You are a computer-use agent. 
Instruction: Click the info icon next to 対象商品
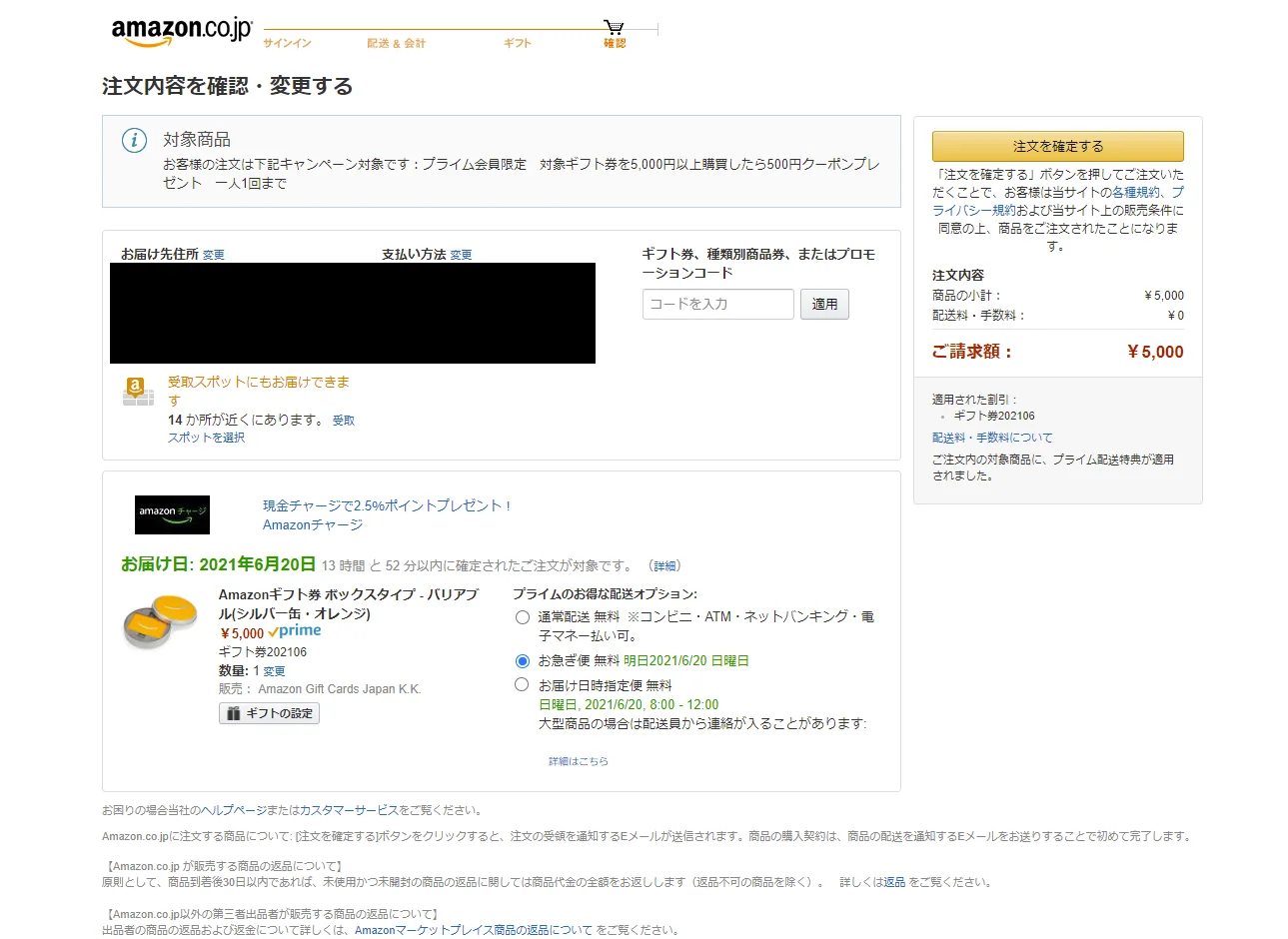click(x=133, y=141)
